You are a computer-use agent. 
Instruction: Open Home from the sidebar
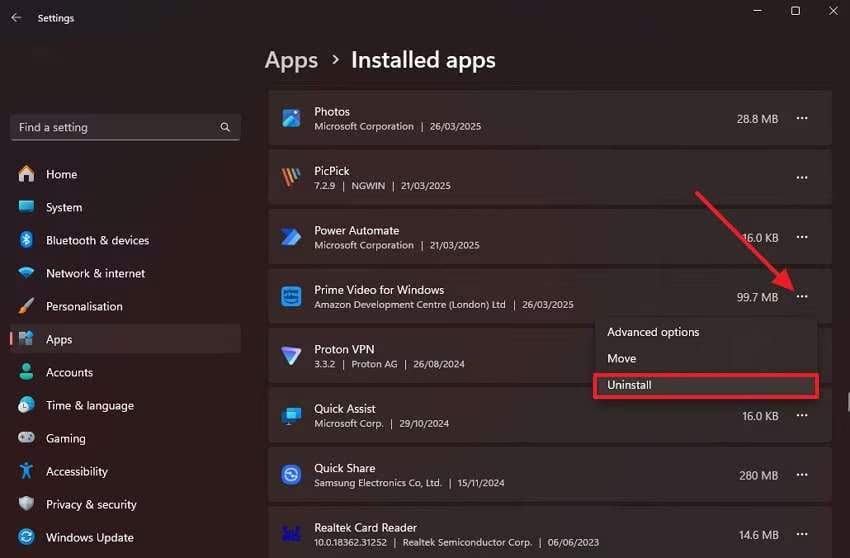(x=125, y=174)
